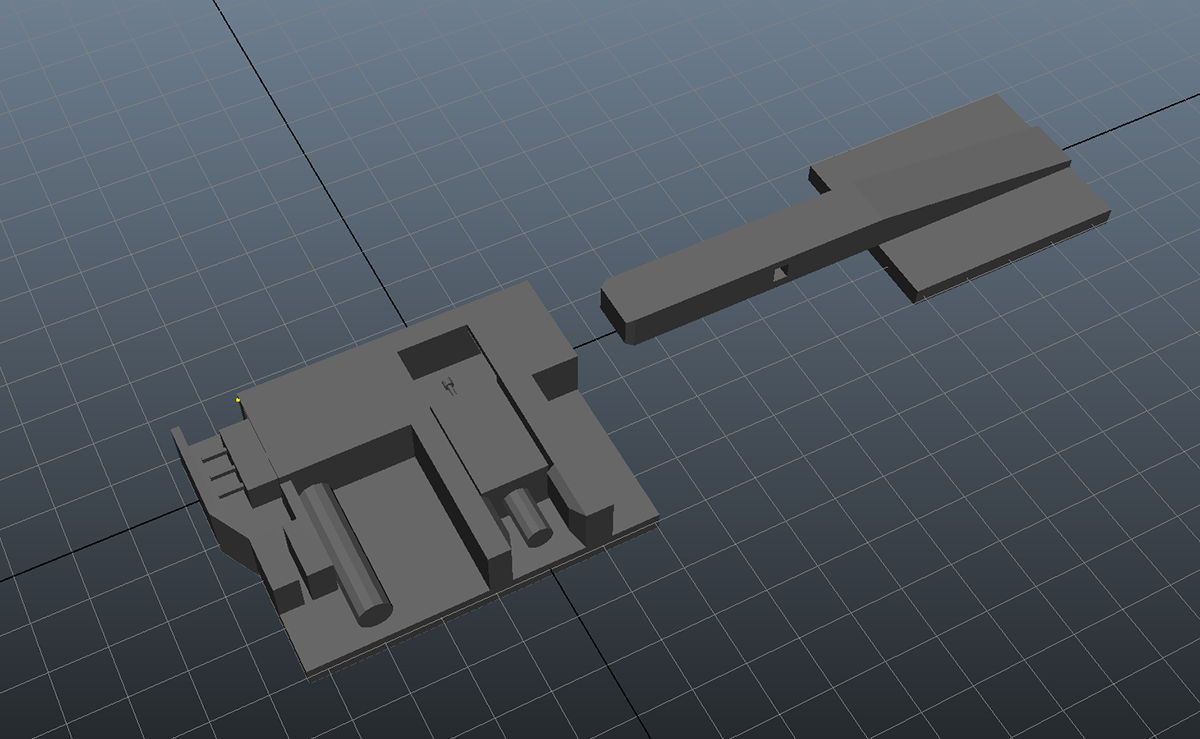Select the tiny figure model on the platform
Viewport: 1200px width, 739px height.
pos(450,385)
